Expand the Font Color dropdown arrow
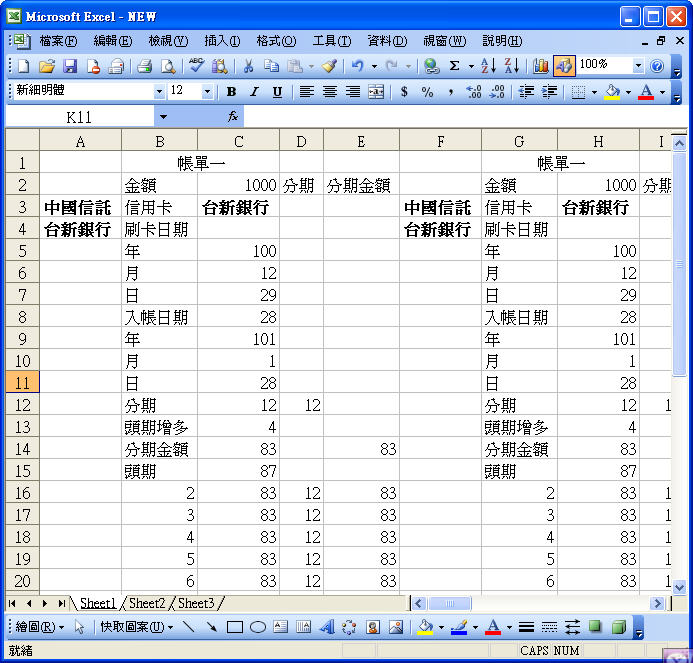 (662, 92)
